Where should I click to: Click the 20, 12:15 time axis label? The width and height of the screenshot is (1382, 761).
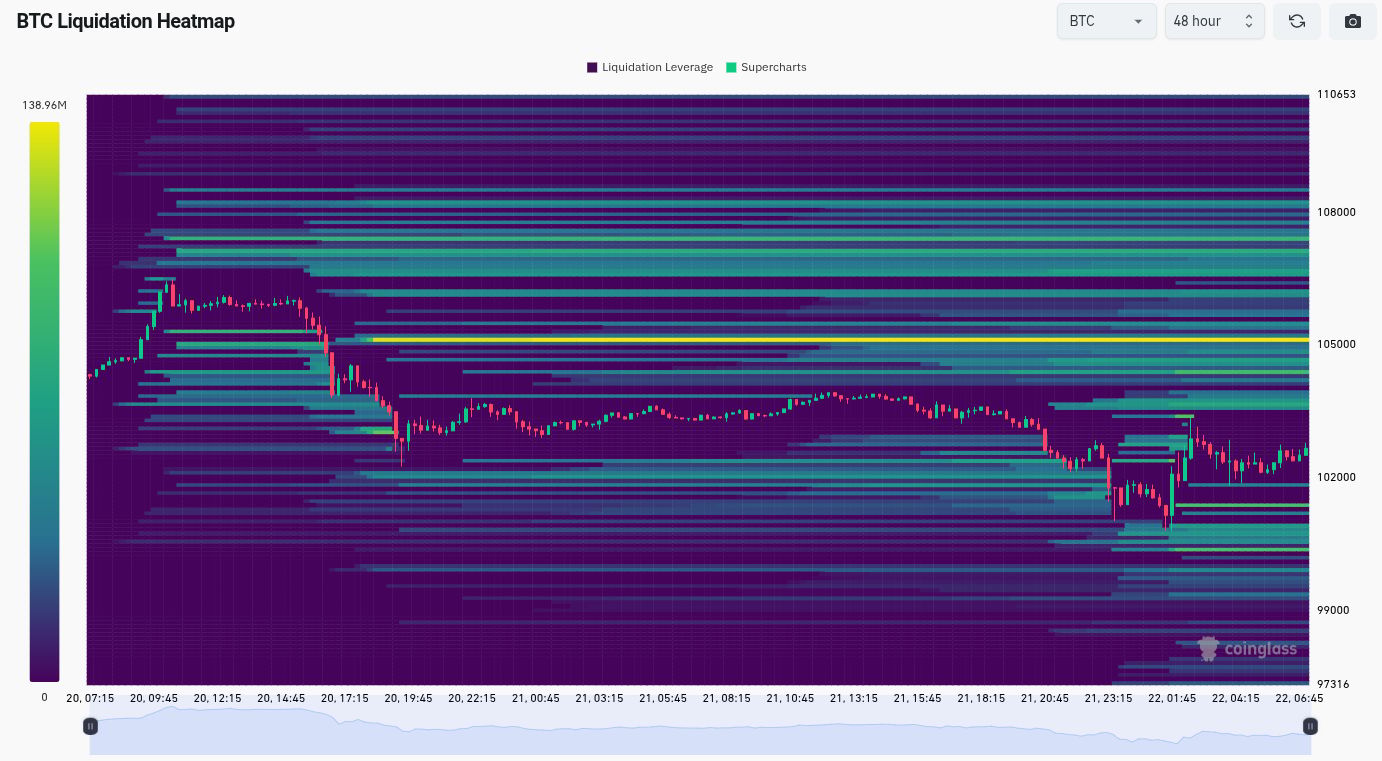[218, 698]
